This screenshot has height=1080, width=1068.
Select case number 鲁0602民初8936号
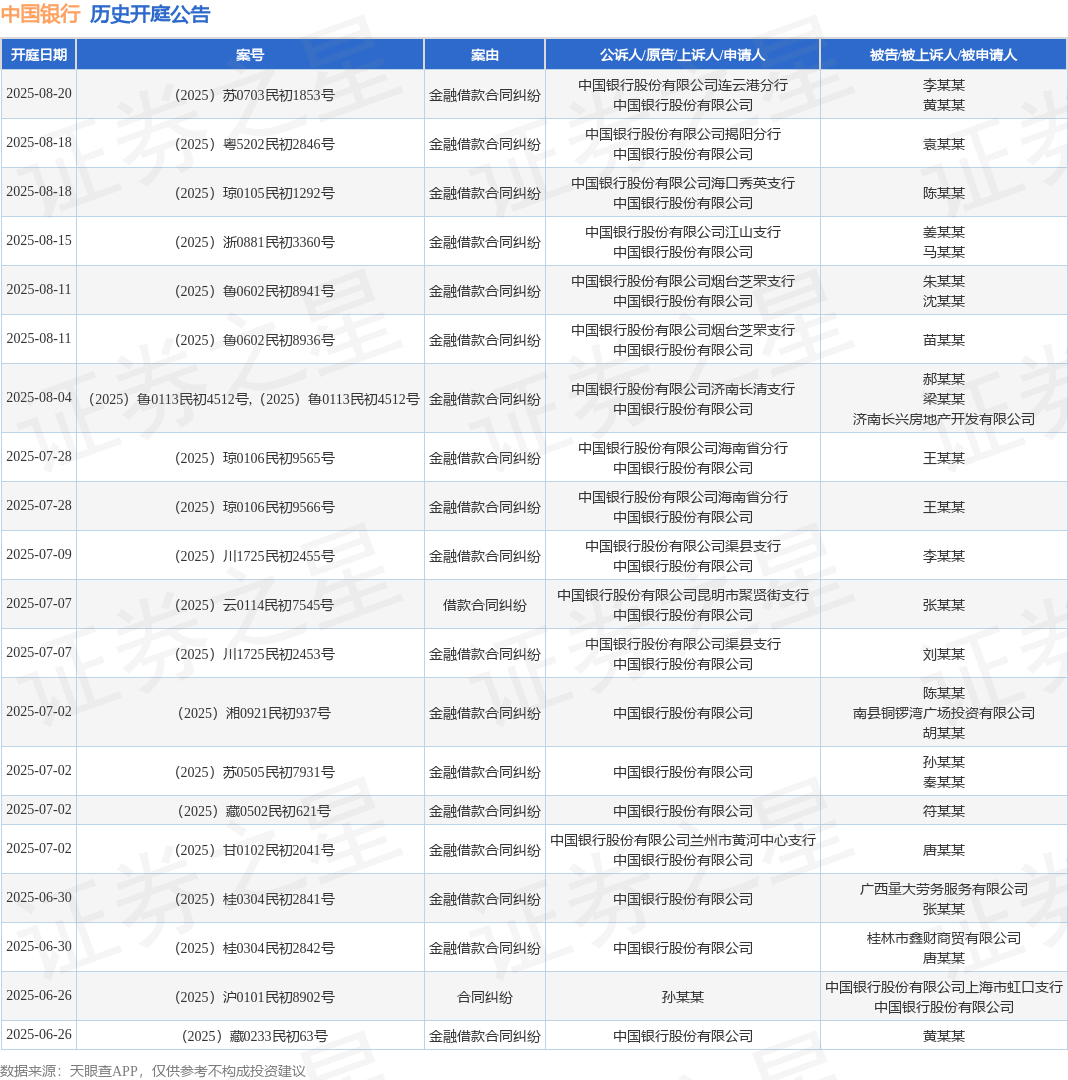point(255,340)
